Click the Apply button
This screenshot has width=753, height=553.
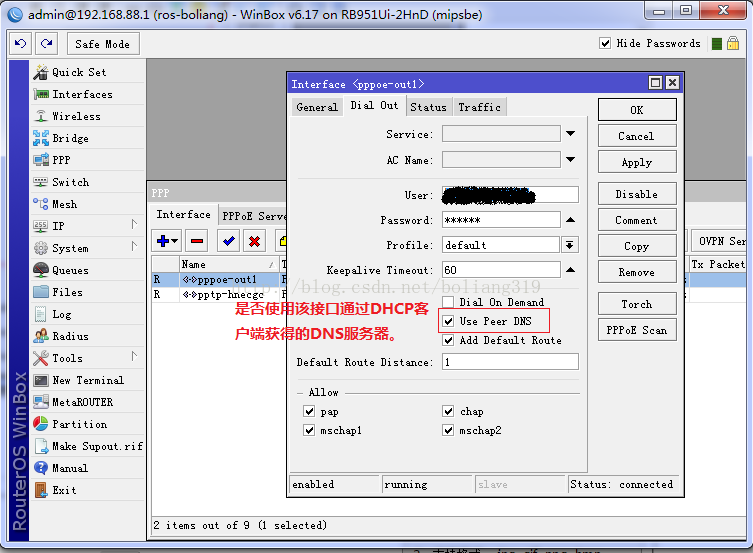click(x=637, y=162)
